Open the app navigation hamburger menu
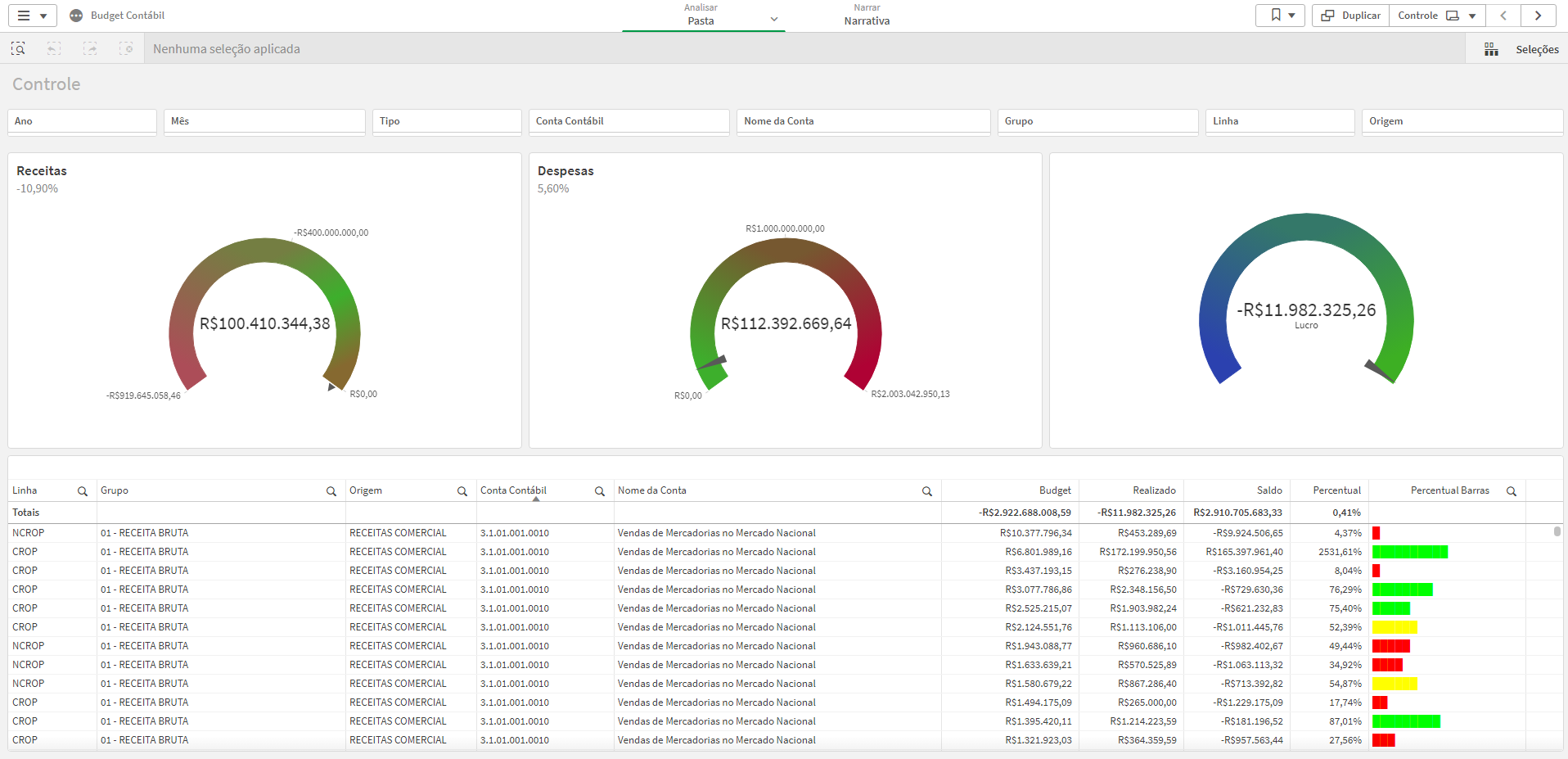1568x759 pixels. (x=25, y=15)
